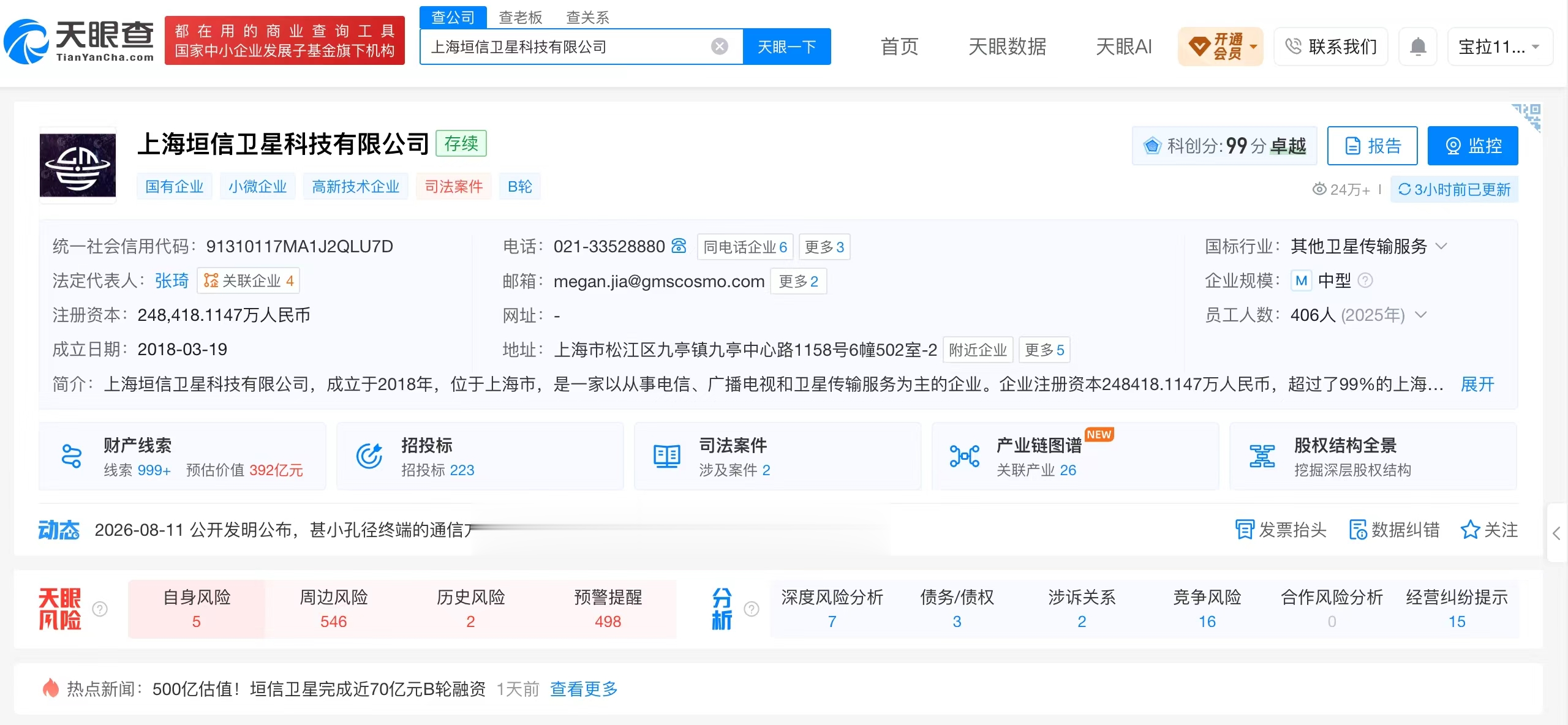Viewport: 1568px width, 725px height.
Task: Click the 小微企业 tag
Action: [x=258, y=186]
